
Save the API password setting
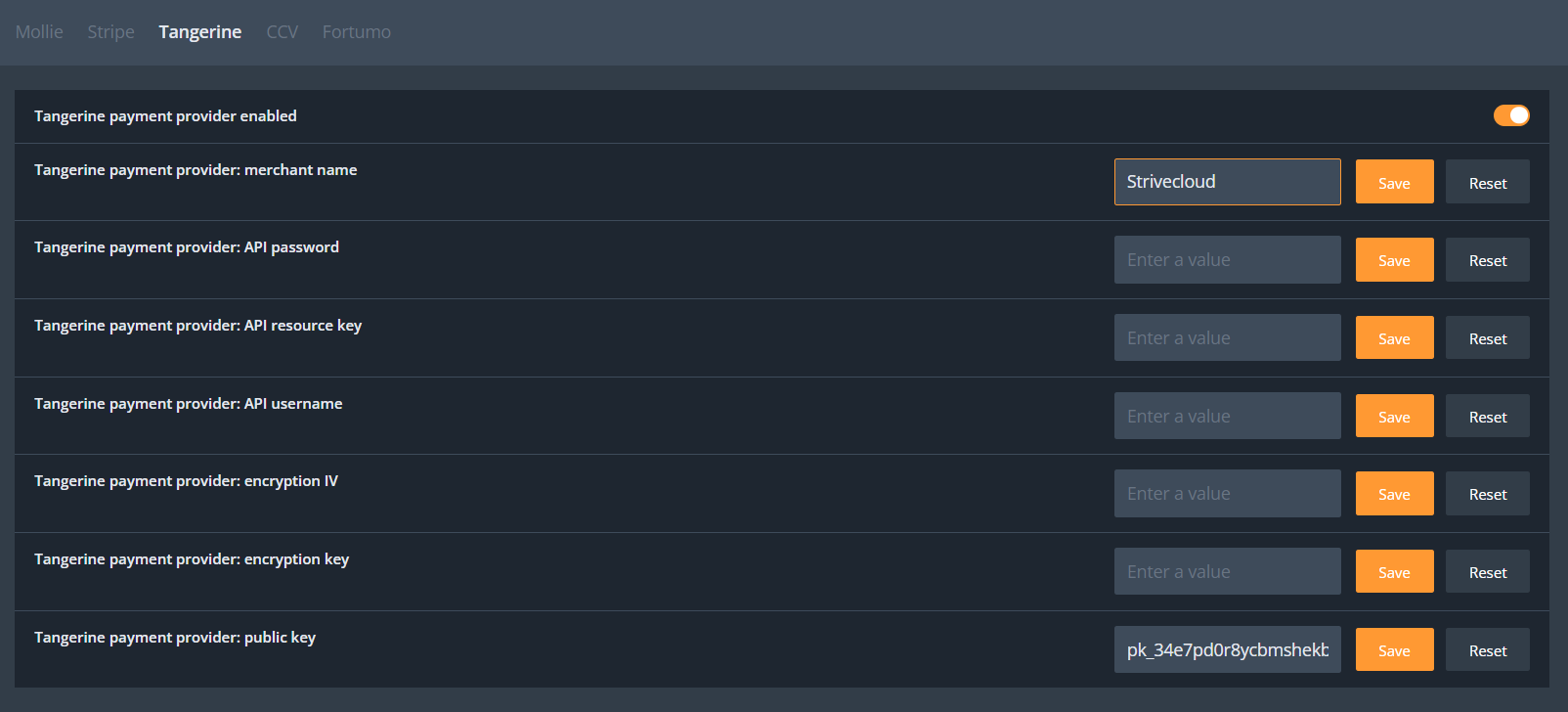pos(1394,260)
